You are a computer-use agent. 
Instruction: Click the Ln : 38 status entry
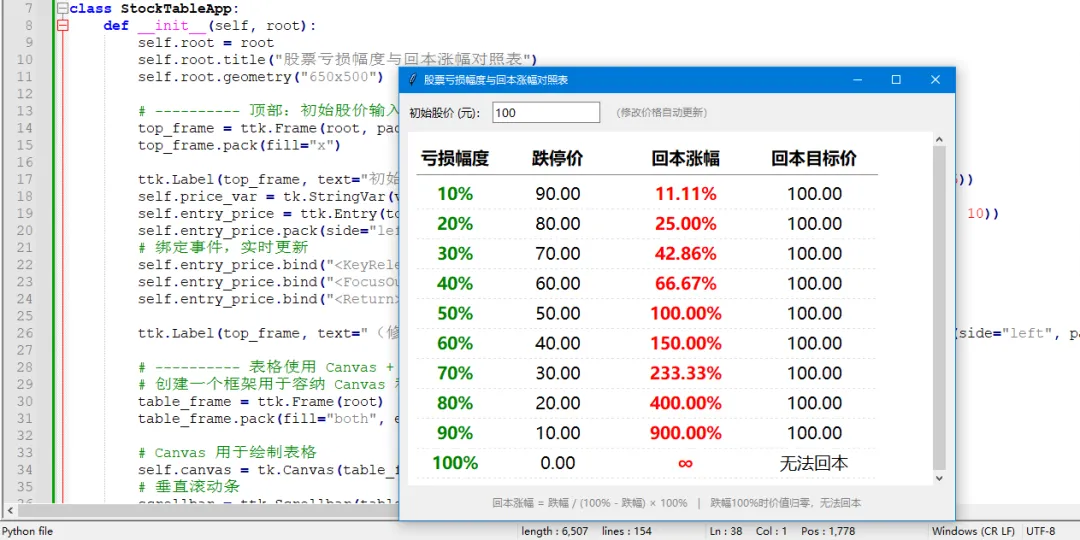coord(727,532)
